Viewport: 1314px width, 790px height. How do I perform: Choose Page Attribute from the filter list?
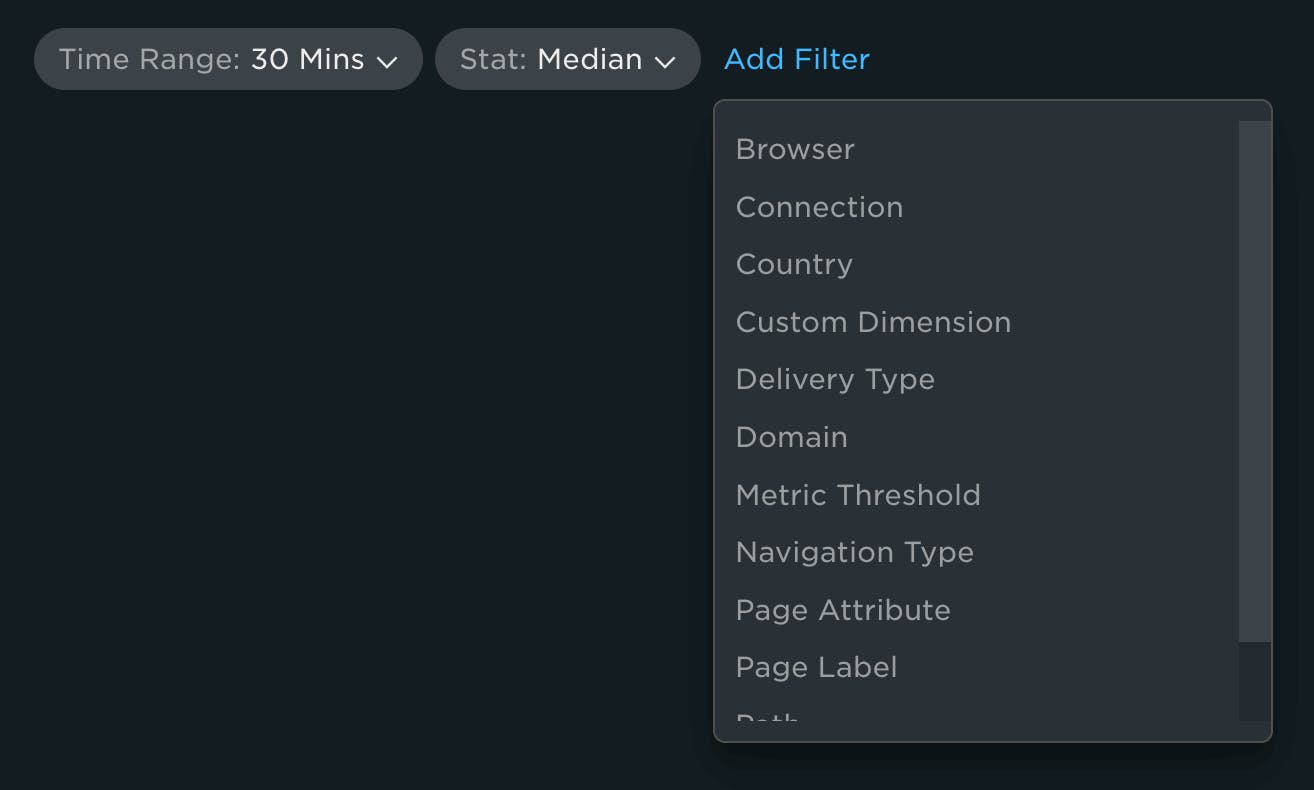pyautogui.click(x=843, y=610)
